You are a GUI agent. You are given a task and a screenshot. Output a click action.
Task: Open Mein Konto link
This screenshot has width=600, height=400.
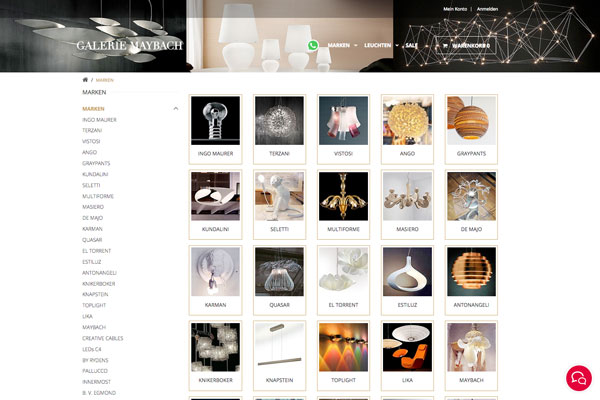pyautogui.click(x=455, y=9)
